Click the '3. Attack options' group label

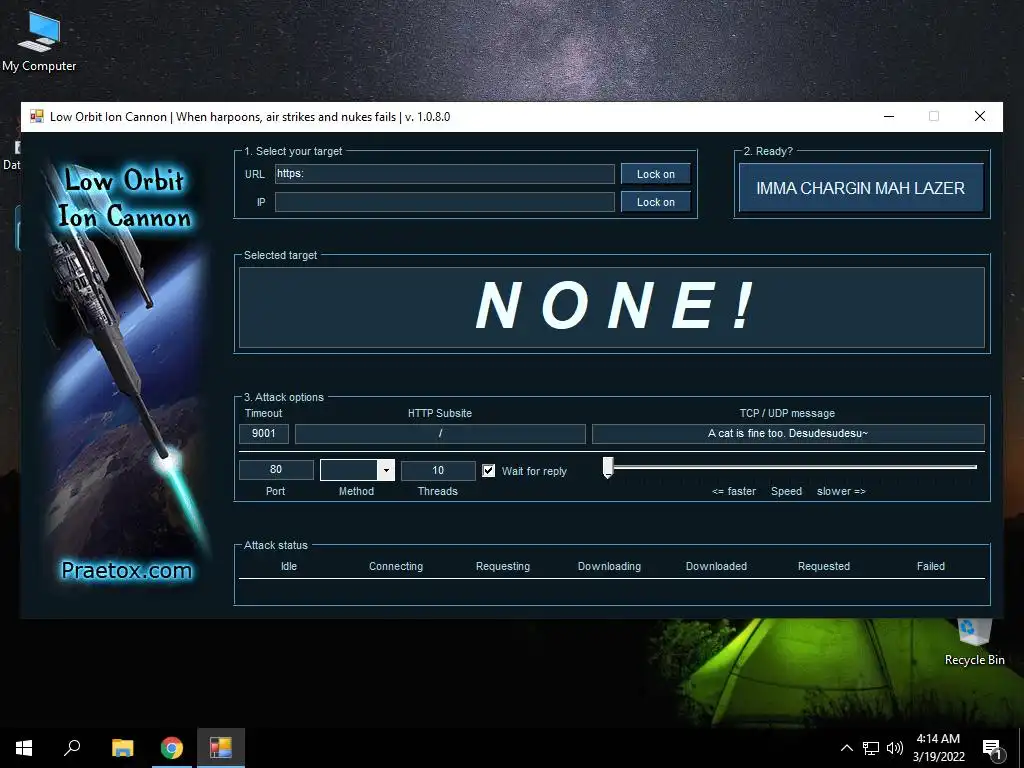click(283, 397)
